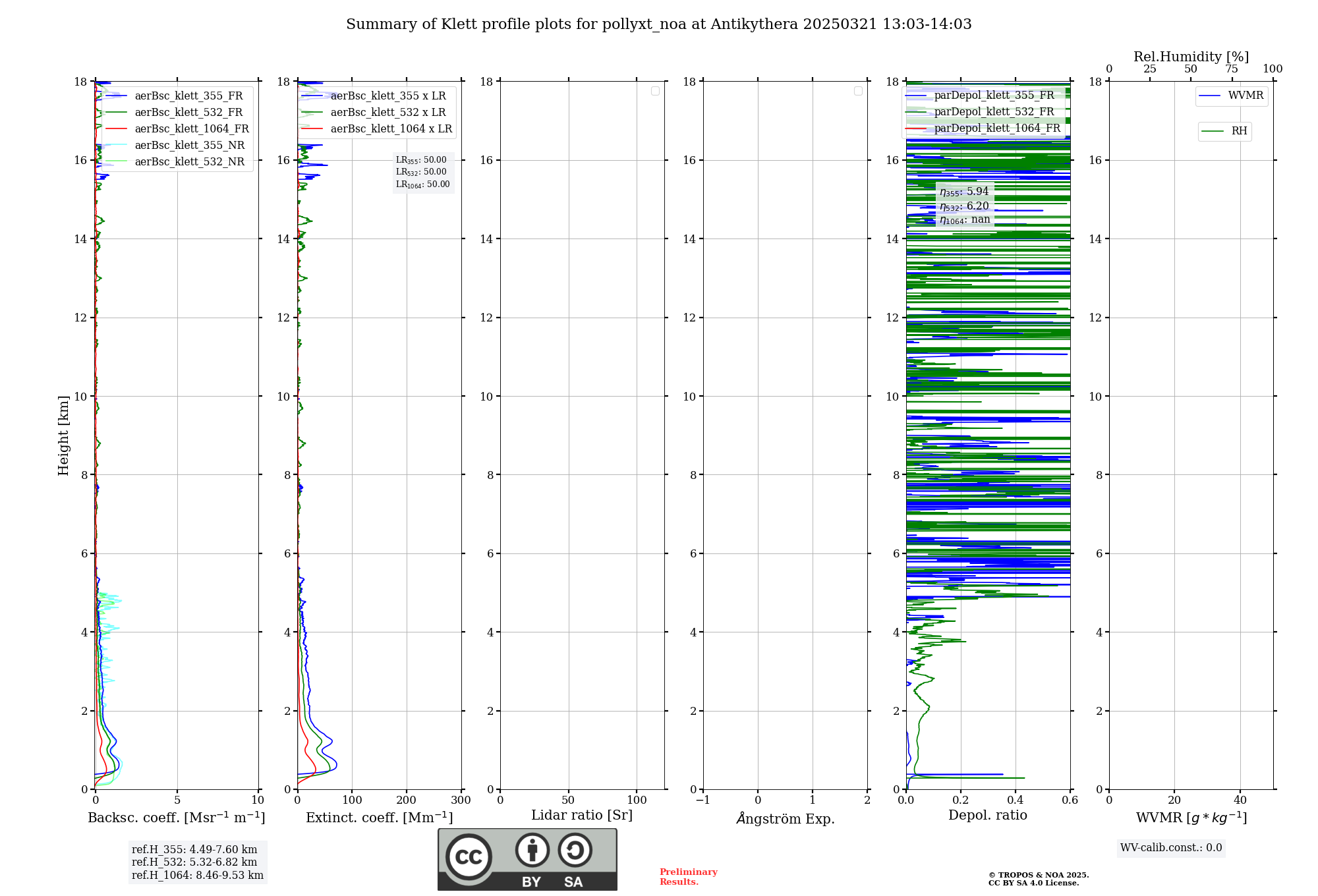Click the Rel.Humidity [%] top axis label
This screenshot has width=1318, height=896.
(1191, 57)
